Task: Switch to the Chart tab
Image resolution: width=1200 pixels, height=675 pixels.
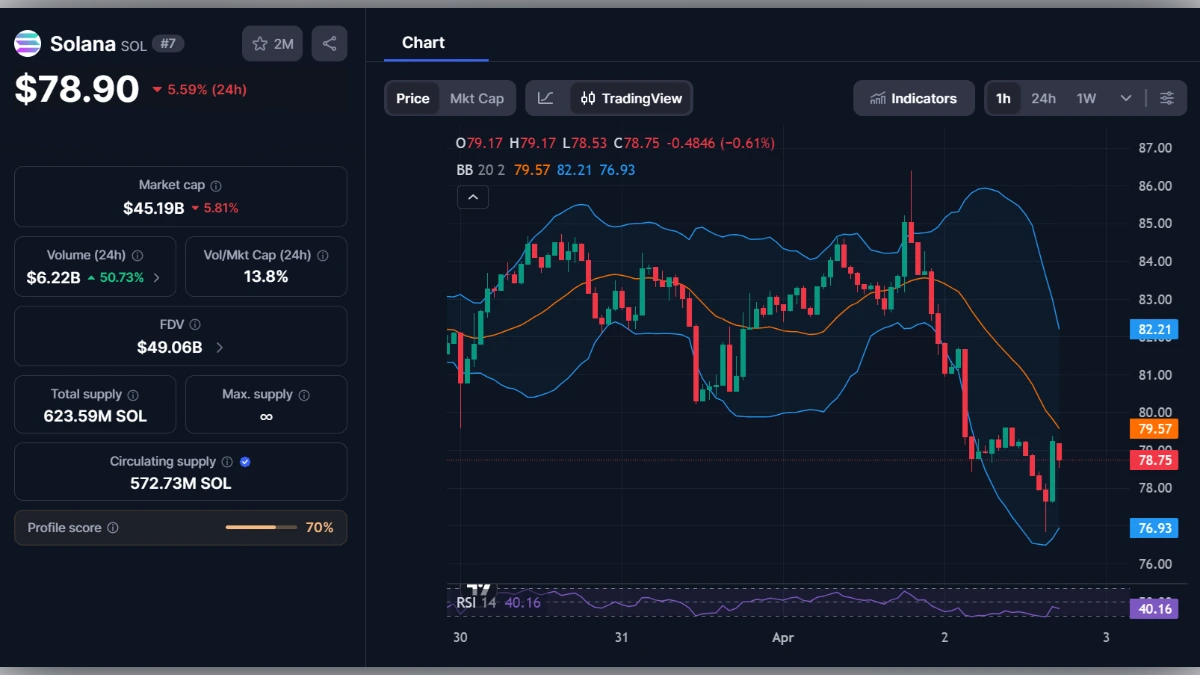Action: [x=423, y=42]
